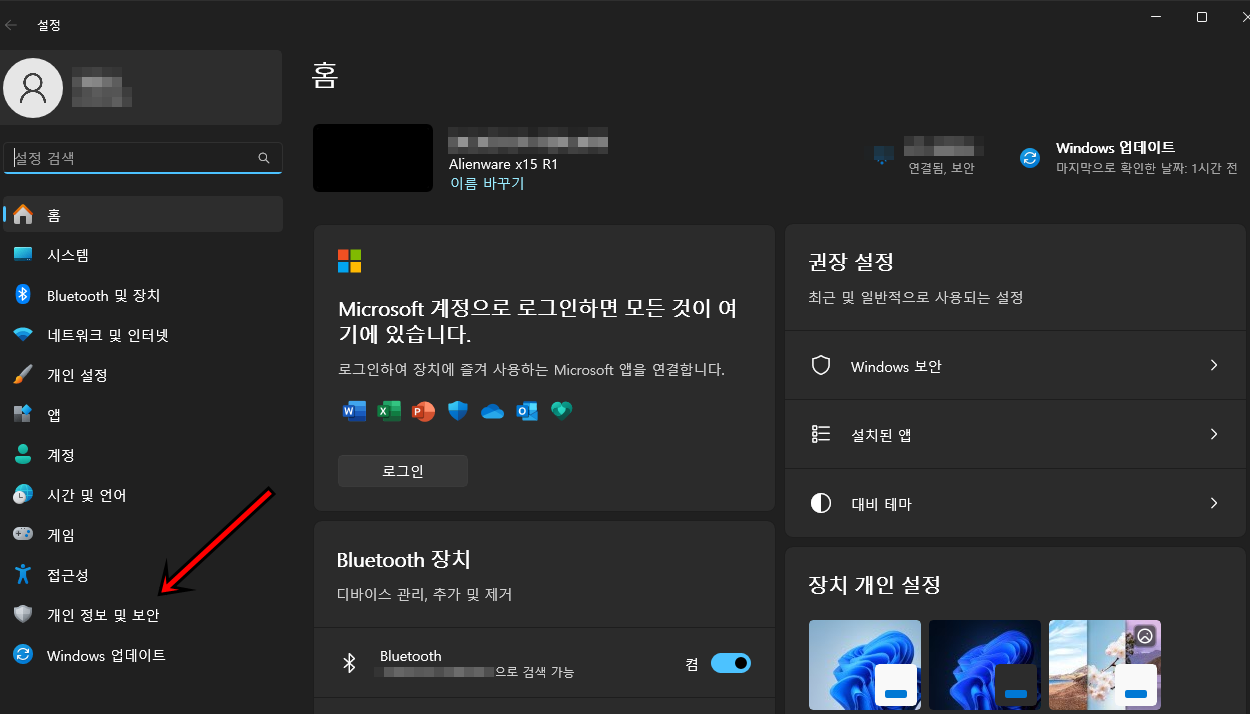Image resolution: width=1250 pixels, height=714 pixels.
Task: Open 설치된 앱 recommended setting
Action: click(1017, 435)
